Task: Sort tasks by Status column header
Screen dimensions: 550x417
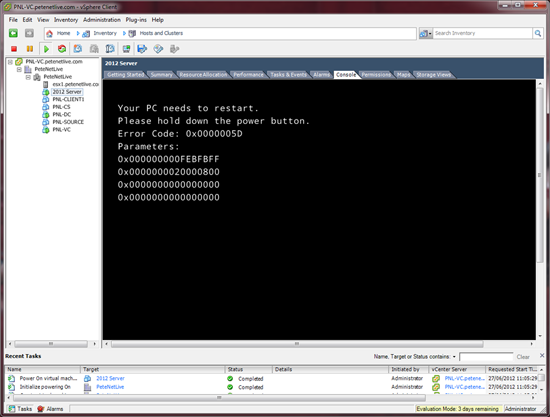Action: tap(249, 369)
